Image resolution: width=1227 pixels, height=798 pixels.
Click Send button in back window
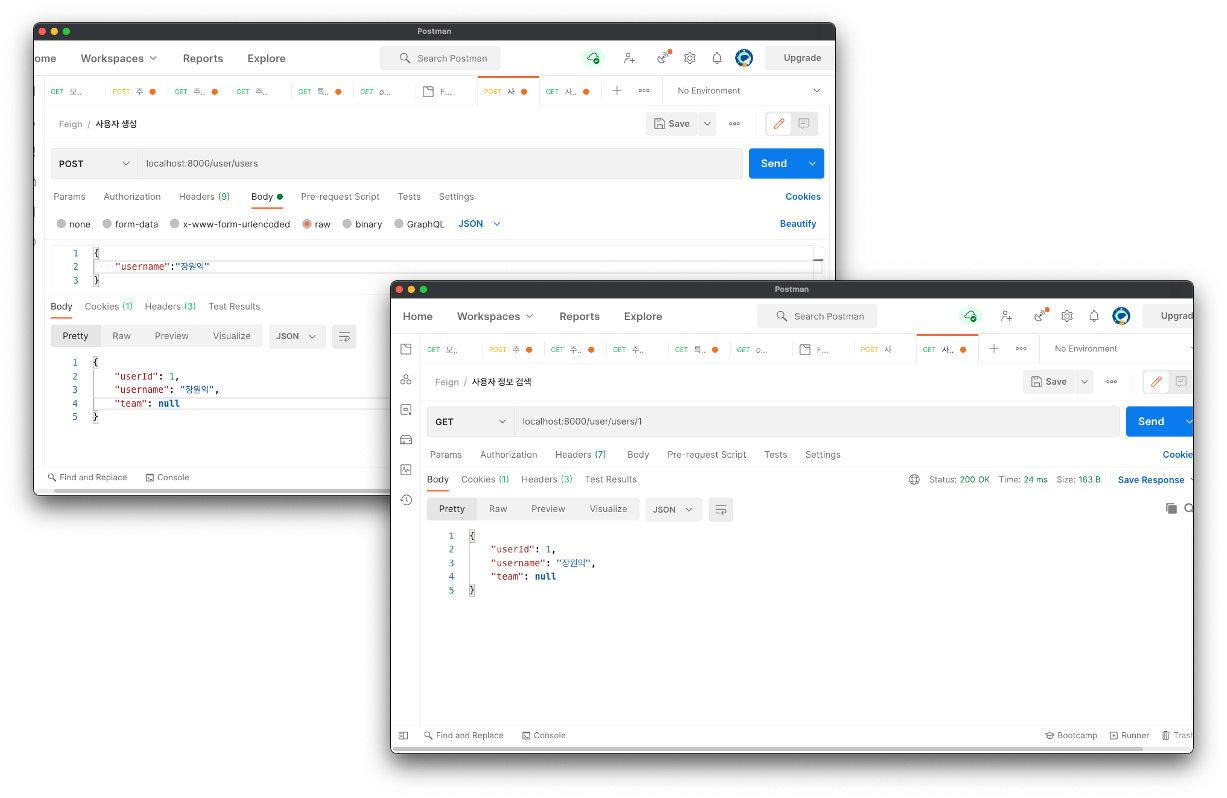point(774,163)
